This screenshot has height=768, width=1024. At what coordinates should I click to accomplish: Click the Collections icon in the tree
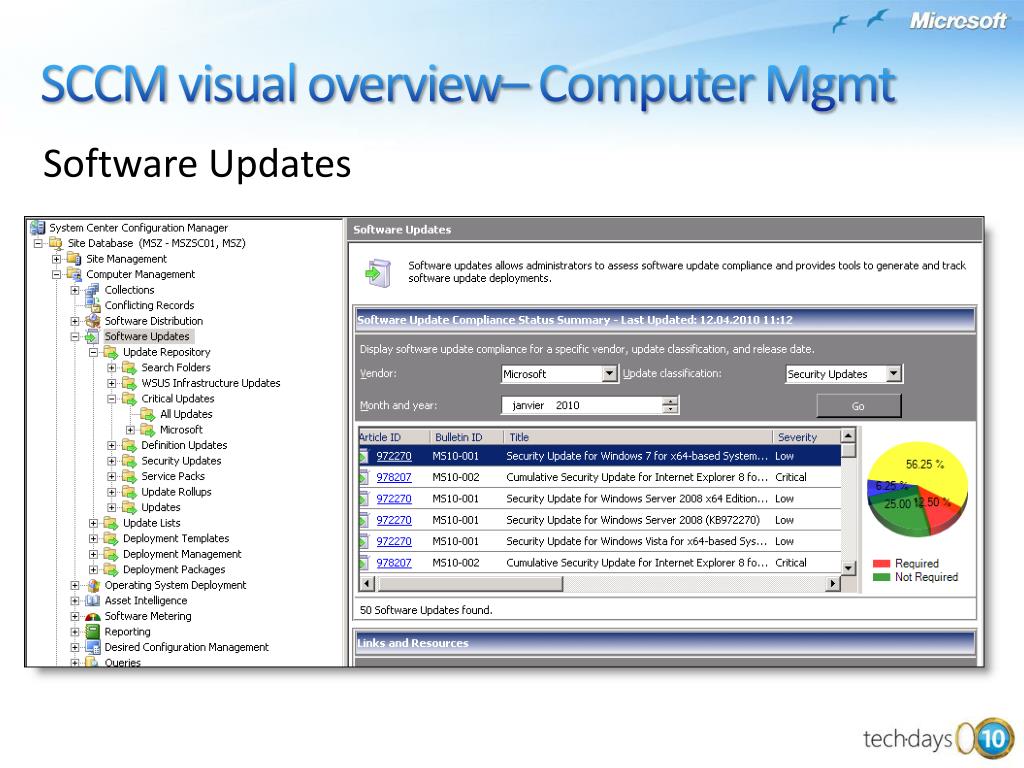click(x=93, y=290)
